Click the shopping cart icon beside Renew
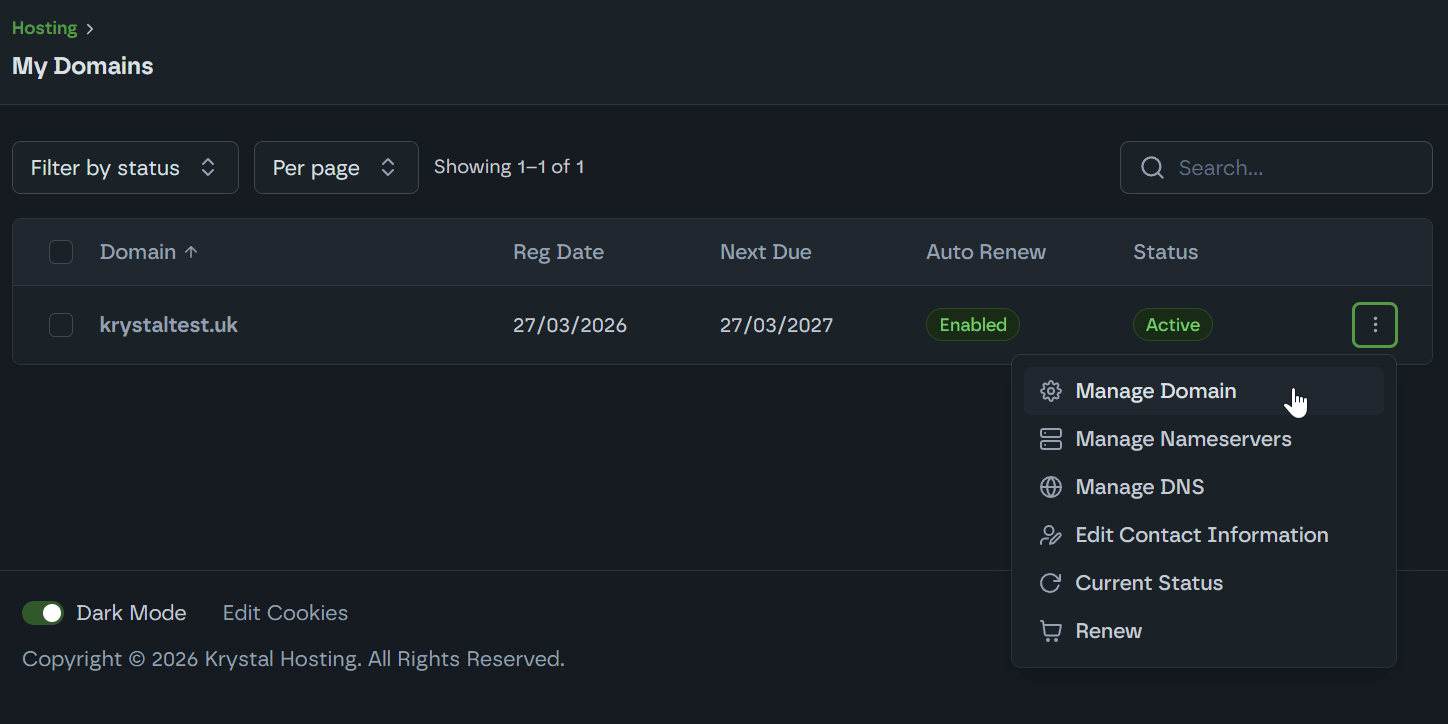 tap(1050, 631)
